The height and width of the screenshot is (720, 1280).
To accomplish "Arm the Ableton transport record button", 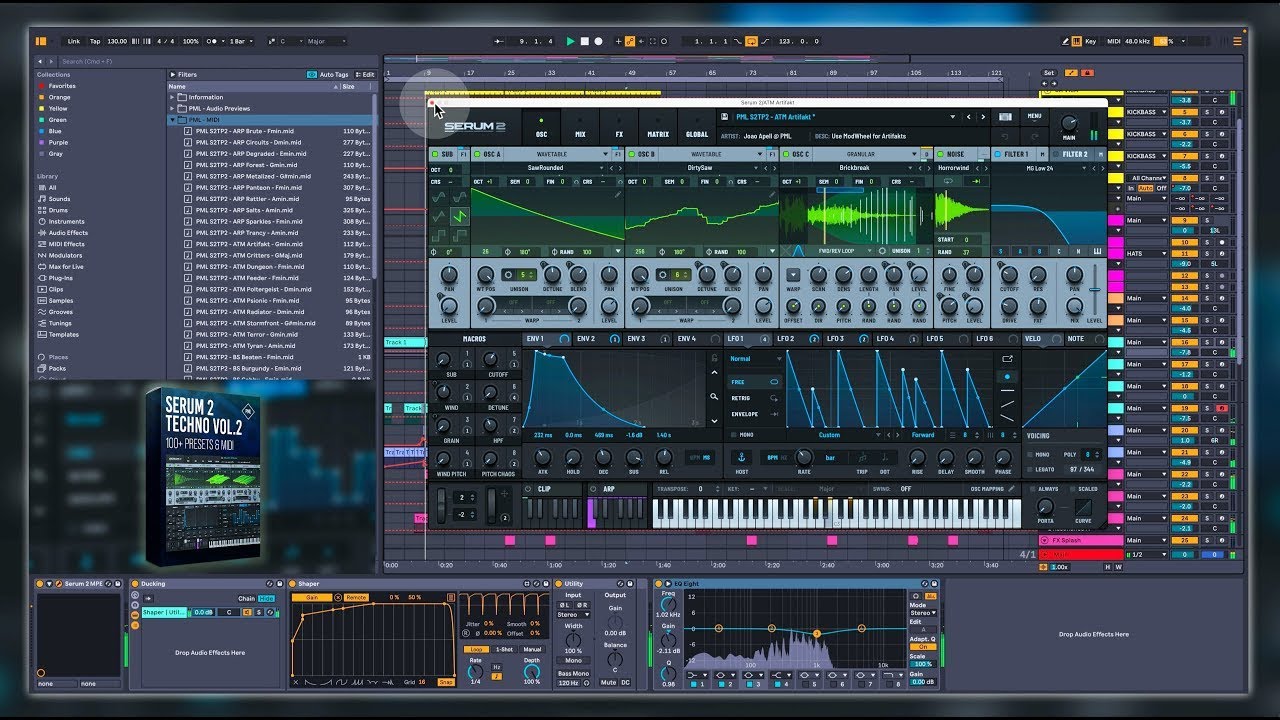I will [x=598, y=41].
